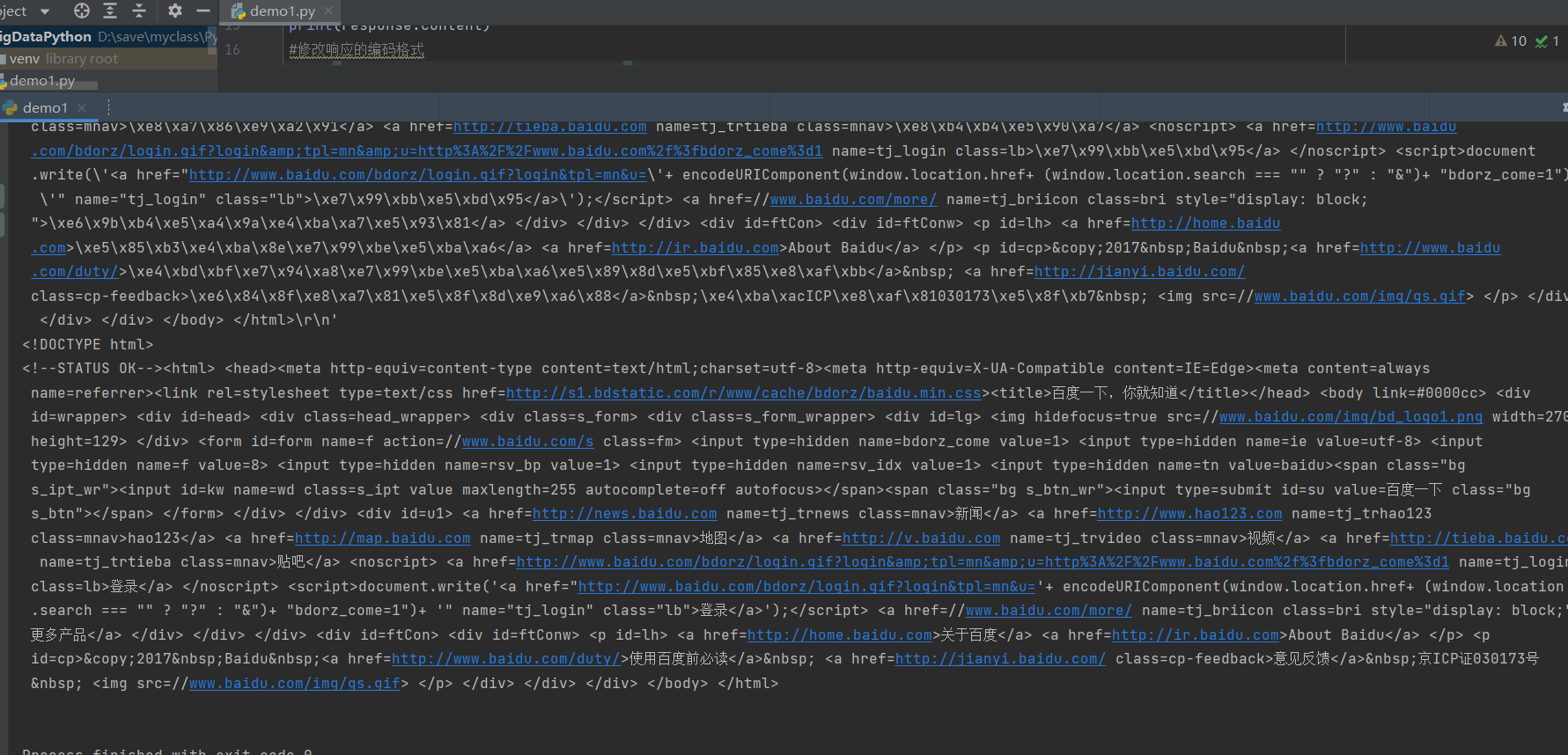The height and width of the screenshot is (755, 1568).
Task: Open the http://map.baidu.com link
Action: (382, 539)
